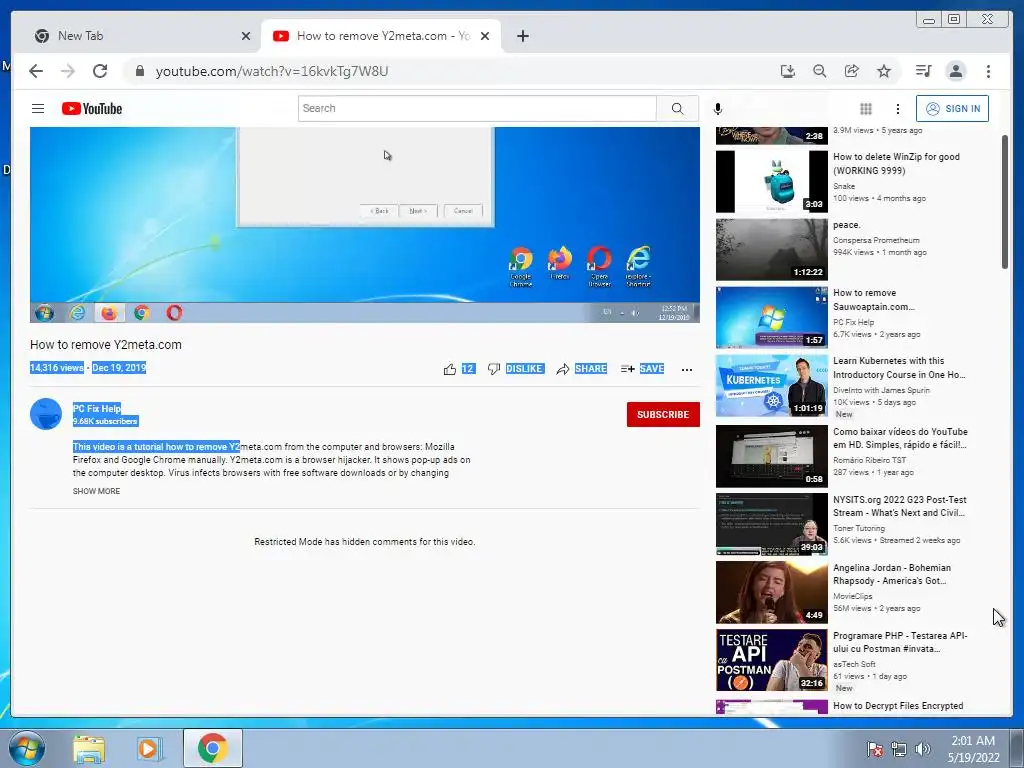Click Restricted Mode has hidden comments text
Image resolution: width=1024 pixels, height=768 pixels.
point(364,542)
